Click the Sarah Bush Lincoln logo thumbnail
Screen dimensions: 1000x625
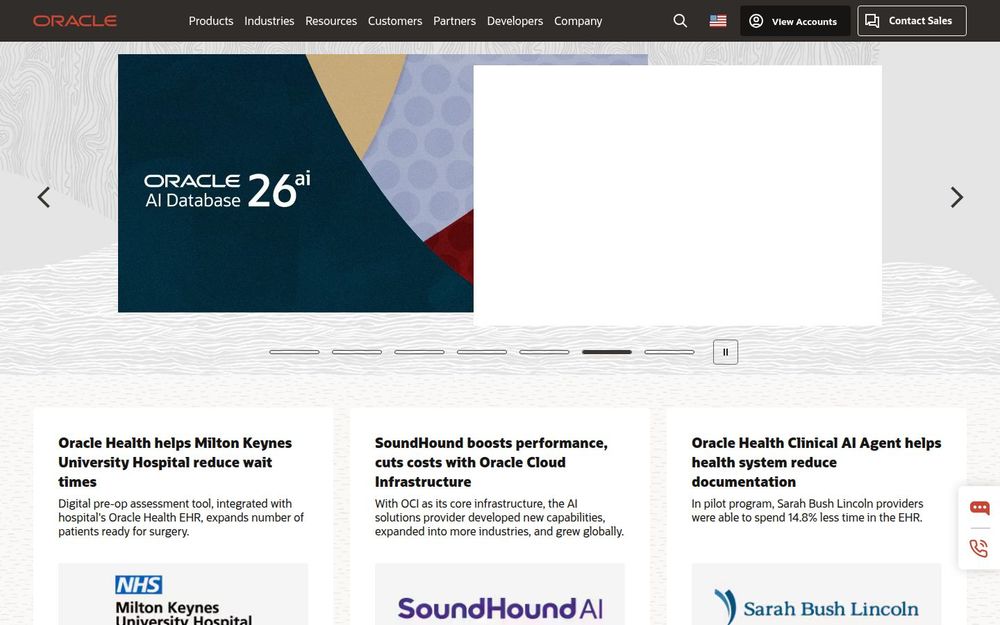coord(816,594)
